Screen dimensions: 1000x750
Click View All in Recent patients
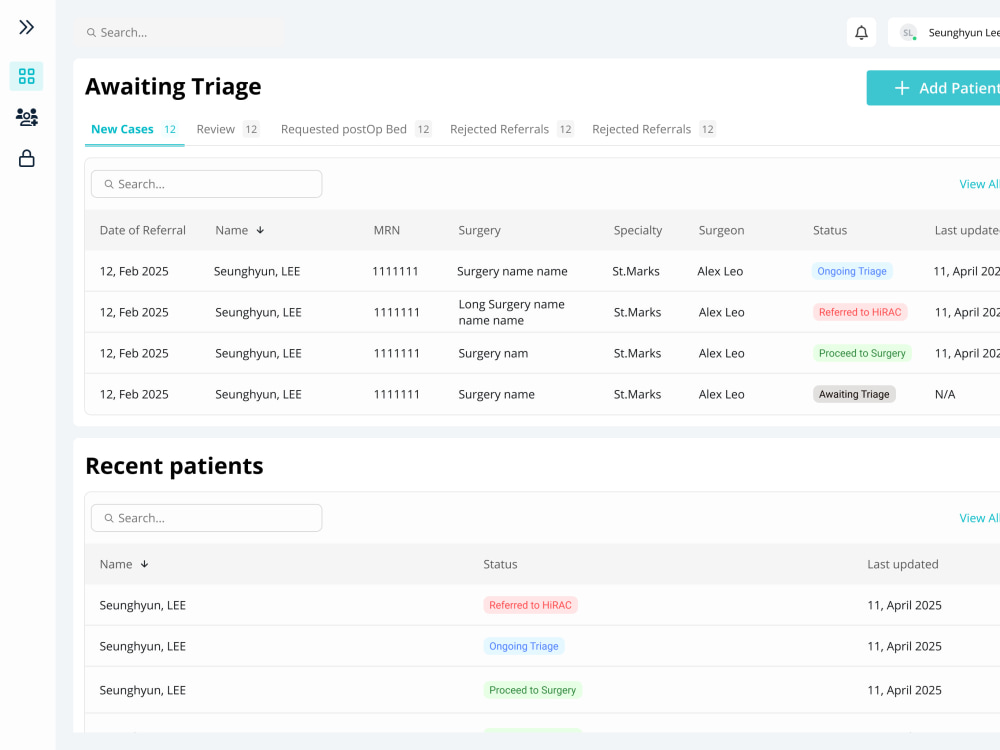[979, 518]
